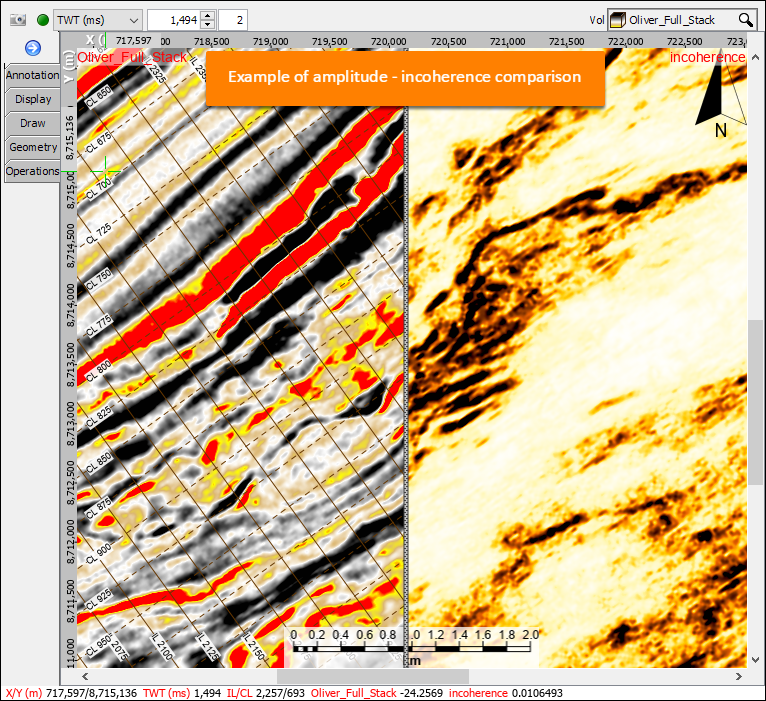This screenshot has width=766, height=701.
Task: Click the volume cube icon for Oliver_Full_Stack
Action: [x=618, y=20]
